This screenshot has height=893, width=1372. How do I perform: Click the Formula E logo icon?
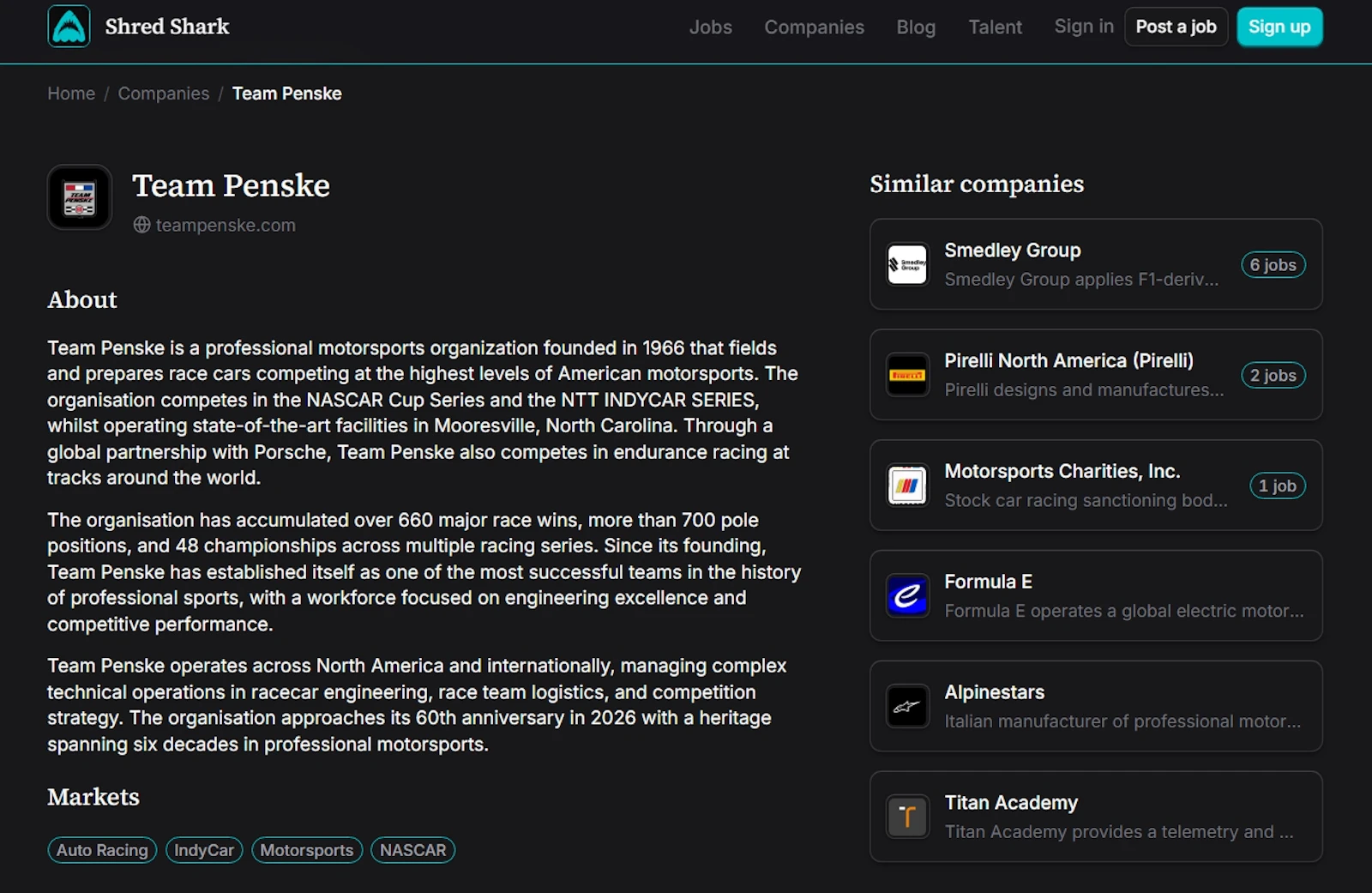(907, 595)
